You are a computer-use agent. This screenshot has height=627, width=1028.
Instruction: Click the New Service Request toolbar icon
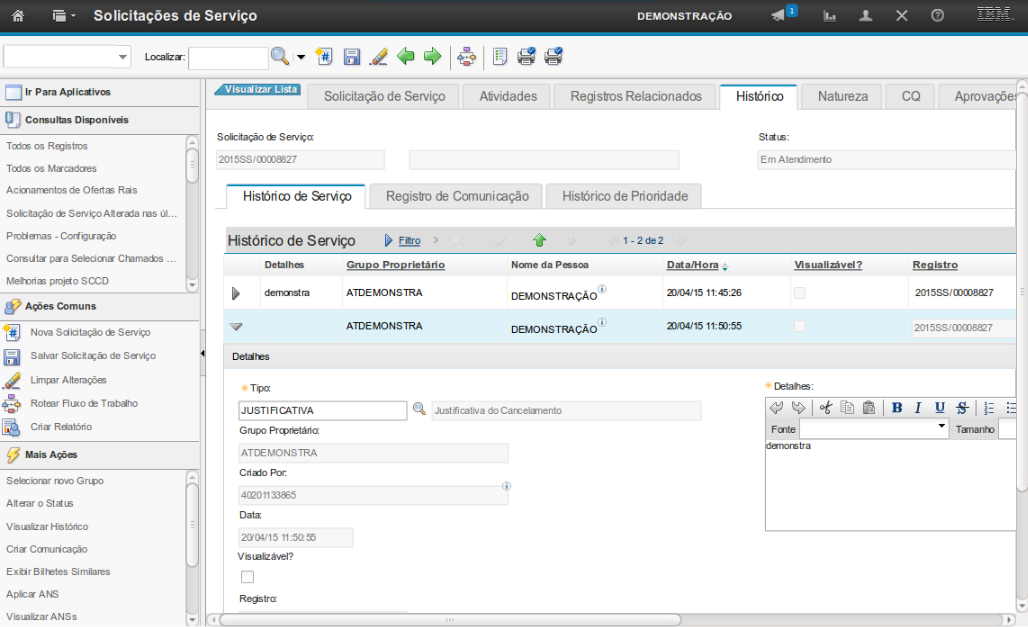(x=324, y=57)
